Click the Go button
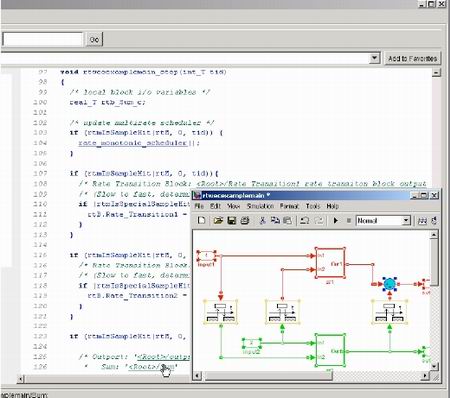450x398 pixels. [x=94, y=39]
